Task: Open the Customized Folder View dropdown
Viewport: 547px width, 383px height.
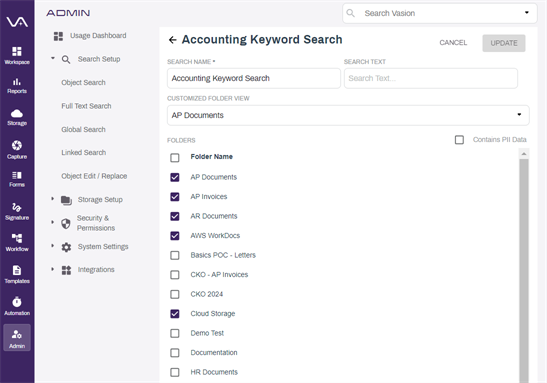Action: [348, 115]
